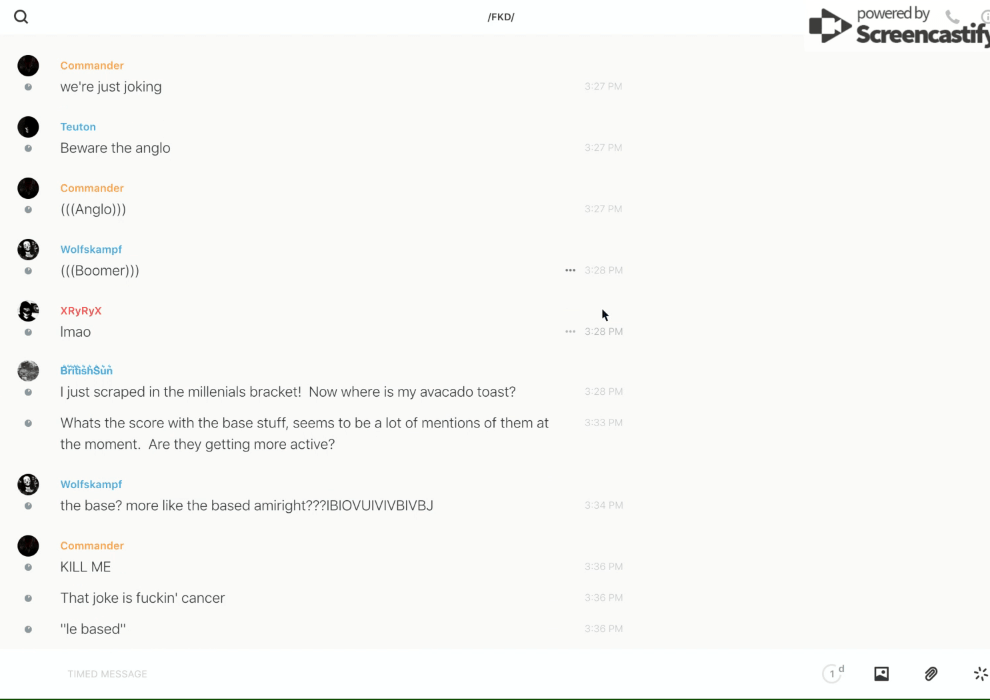The image size is (990, 700).
Task: Click the burst icon beside the paperclip
Action: [980, 674]
